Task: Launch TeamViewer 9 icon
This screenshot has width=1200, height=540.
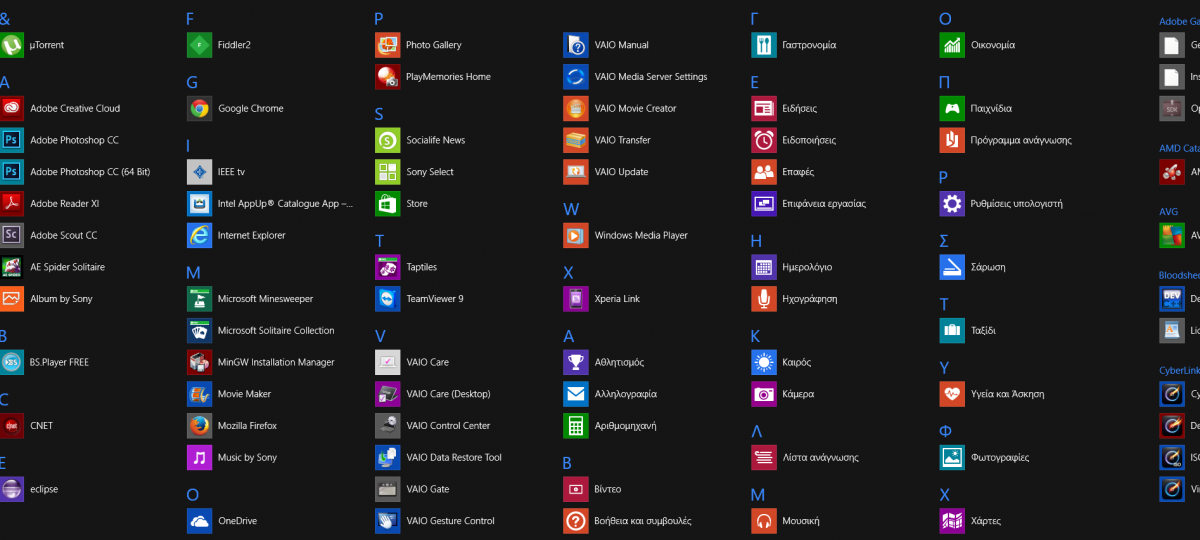Action: pyautogui.click(x=388, y=299)
